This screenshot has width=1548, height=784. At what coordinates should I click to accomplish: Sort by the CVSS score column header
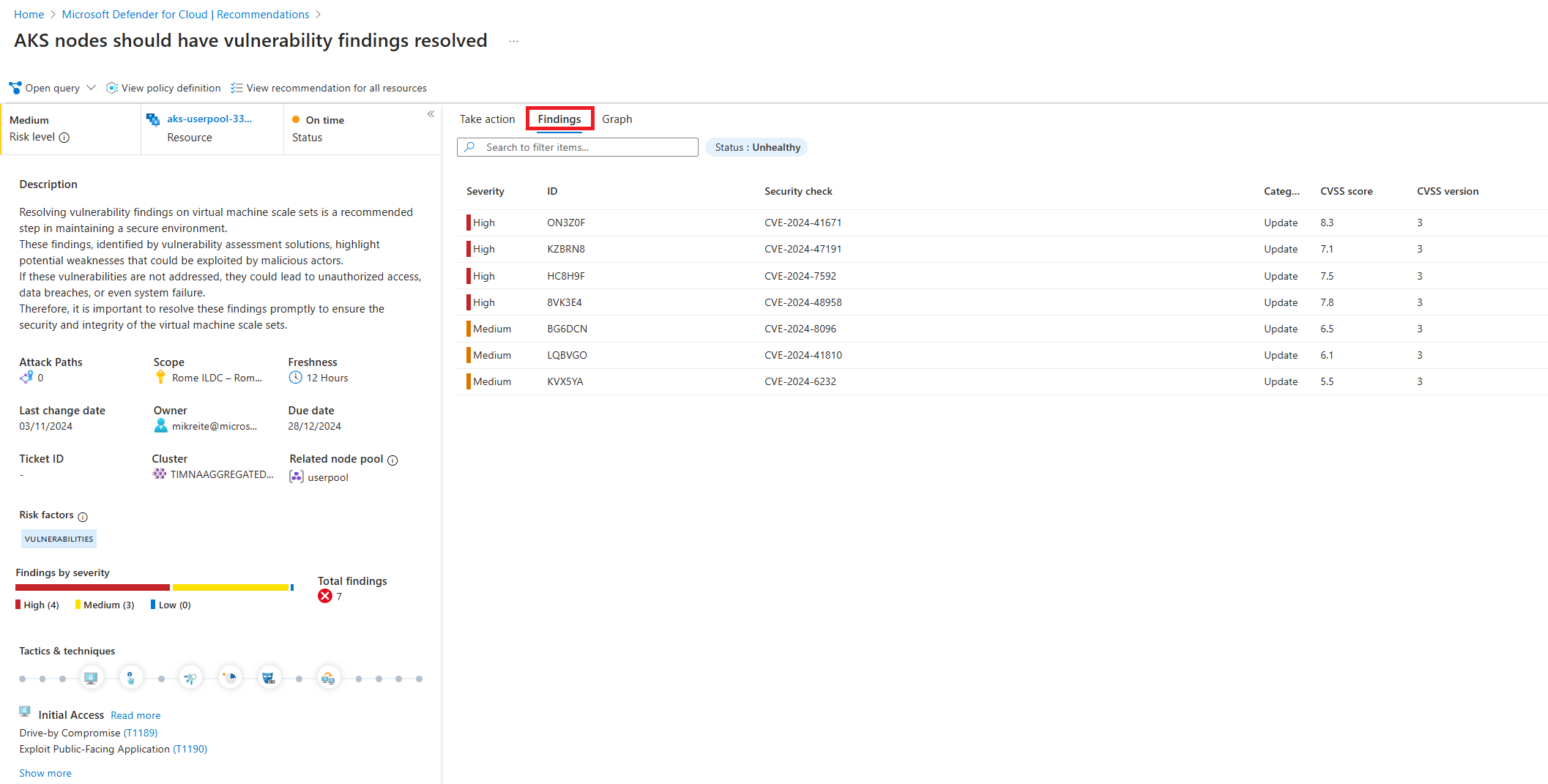tap(1346, 191)
